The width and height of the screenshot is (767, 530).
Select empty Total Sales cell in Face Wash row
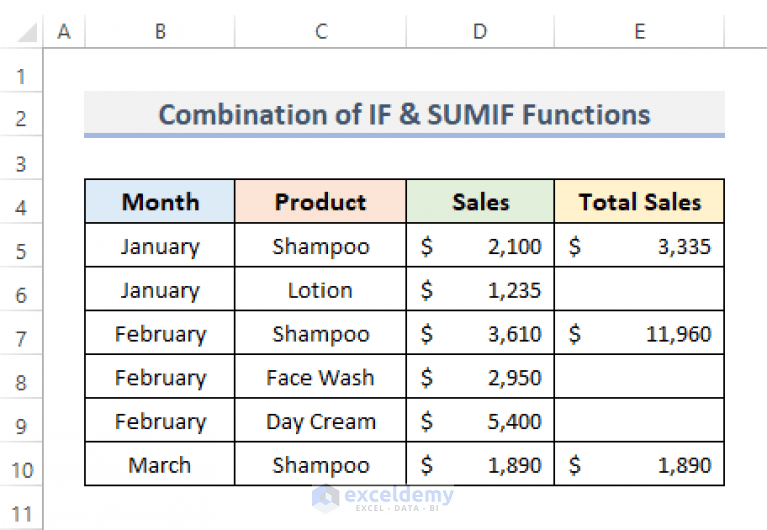[639, 376]
